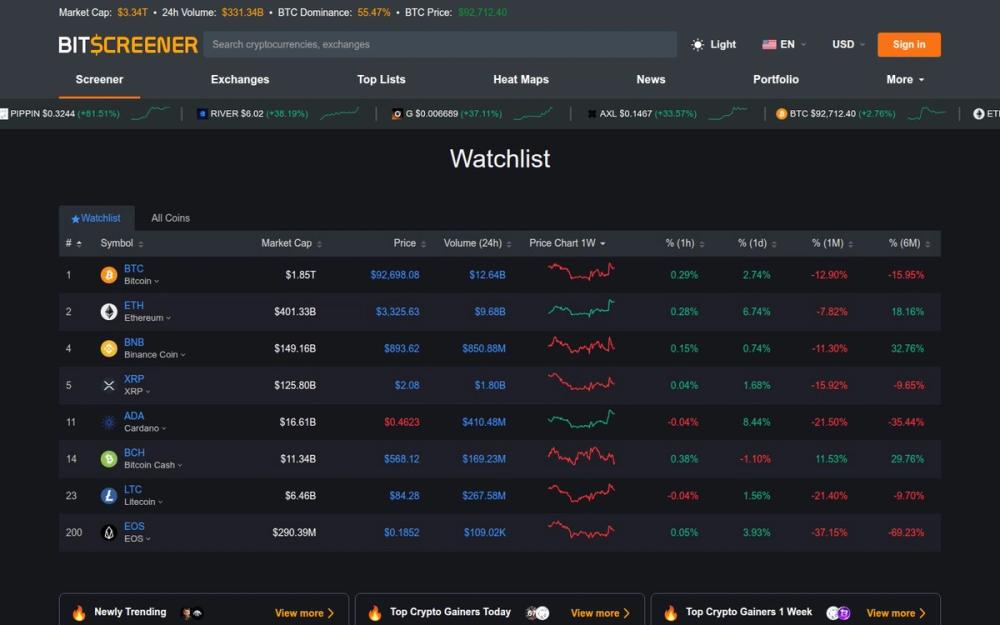
Task: Click the Binance Coin icon
Action: point(109,349)
